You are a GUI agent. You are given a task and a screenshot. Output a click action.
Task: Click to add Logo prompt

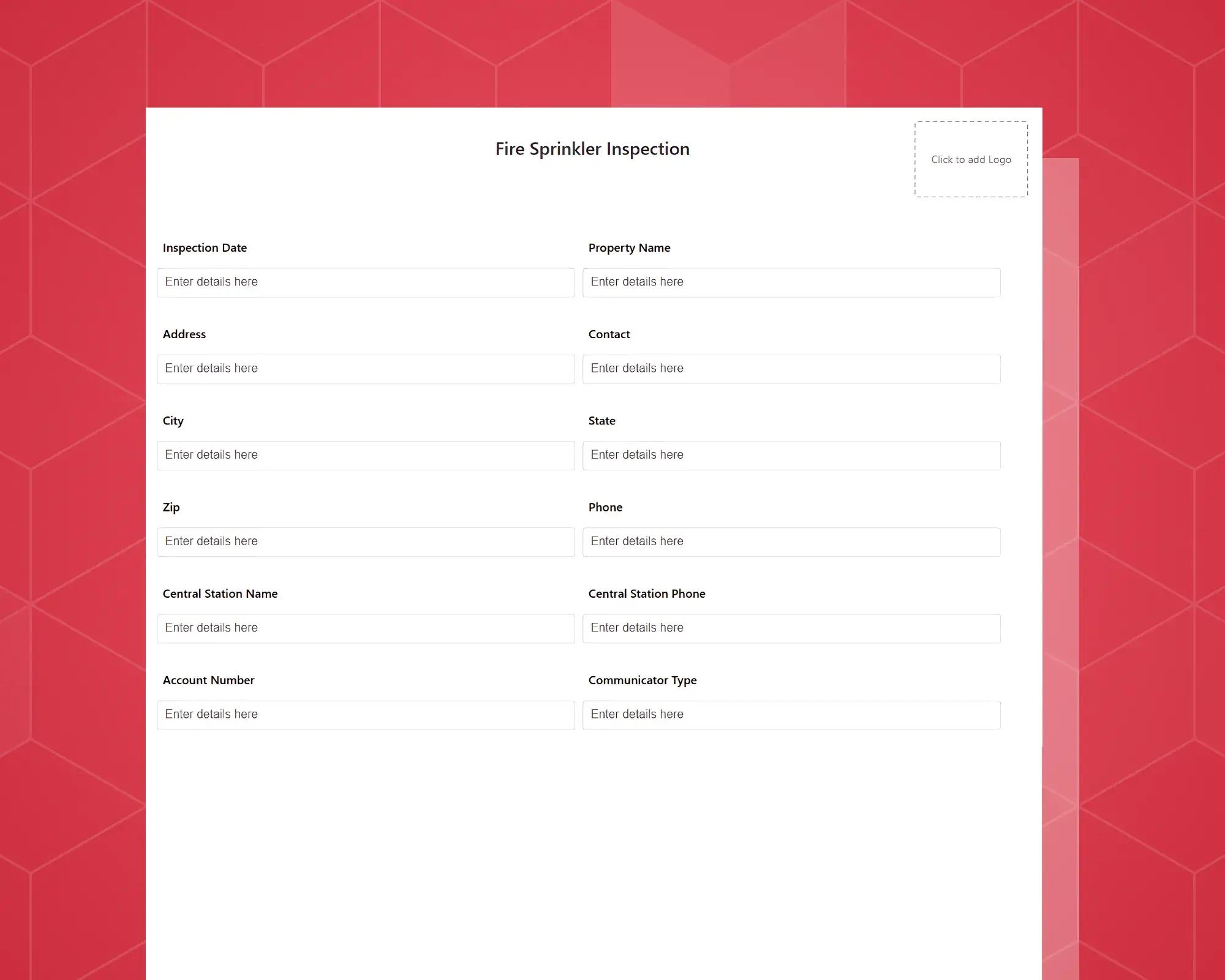tap(970, 158)
